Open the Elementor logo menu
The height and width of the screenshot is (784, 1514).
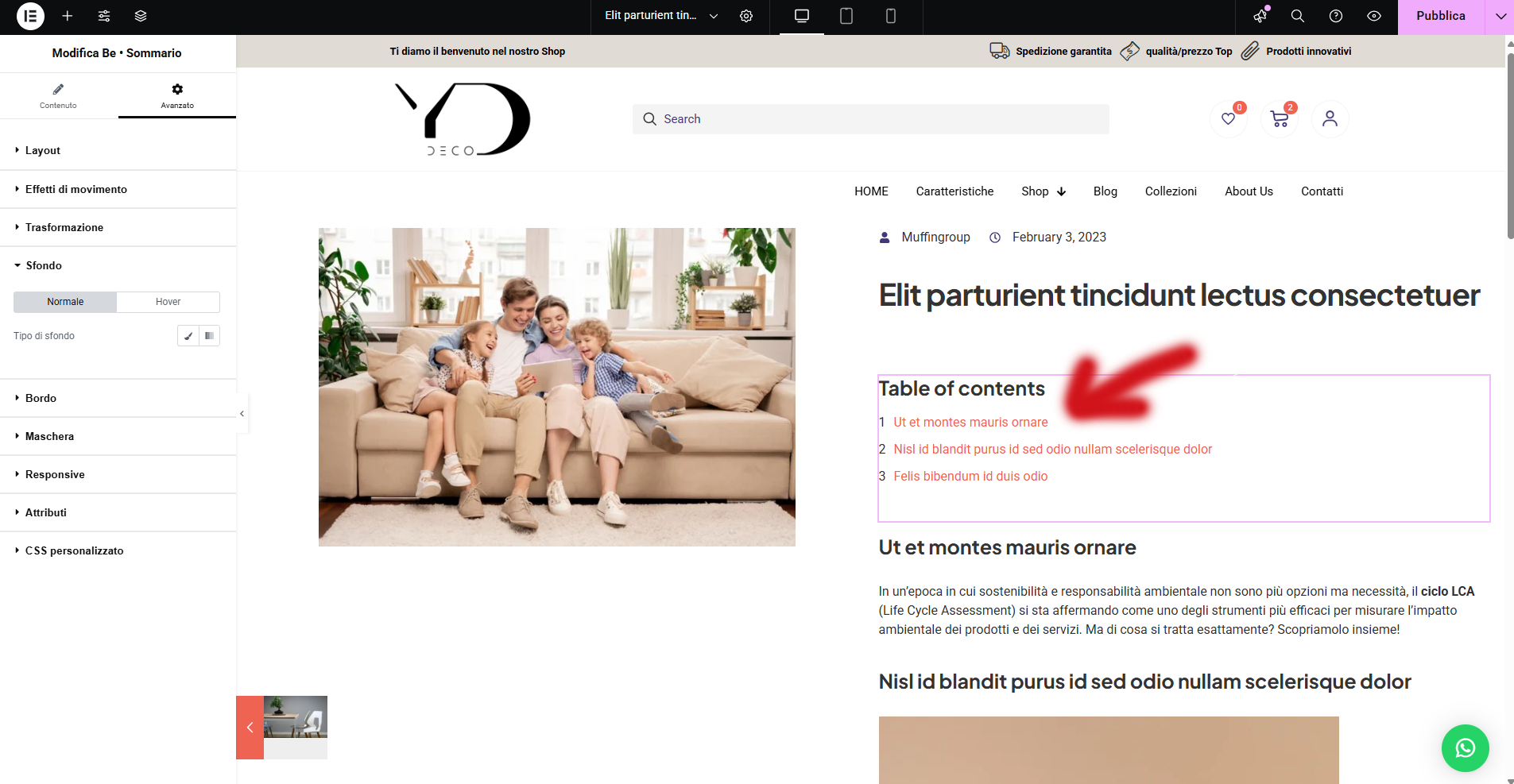(30, 16)
